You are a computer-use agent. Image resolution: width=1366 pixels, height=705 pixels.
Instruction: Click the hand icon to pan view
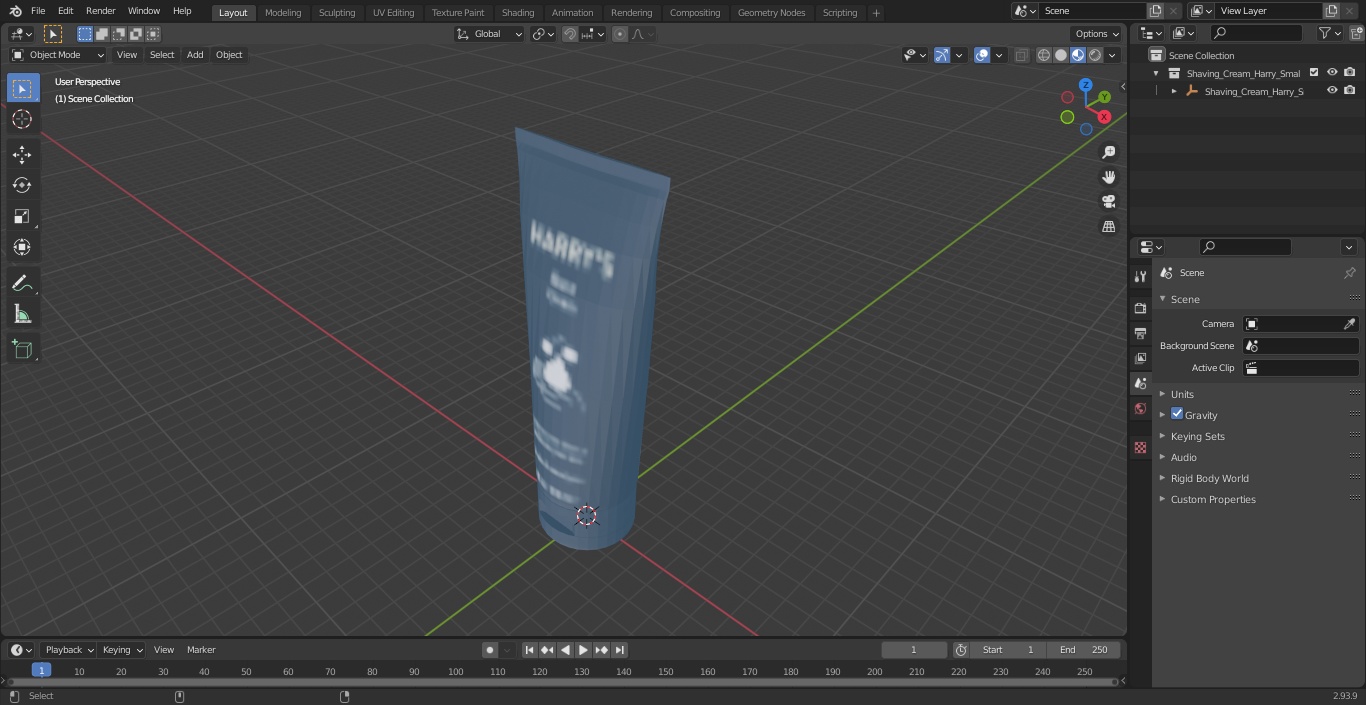[x=1108, y=177]
